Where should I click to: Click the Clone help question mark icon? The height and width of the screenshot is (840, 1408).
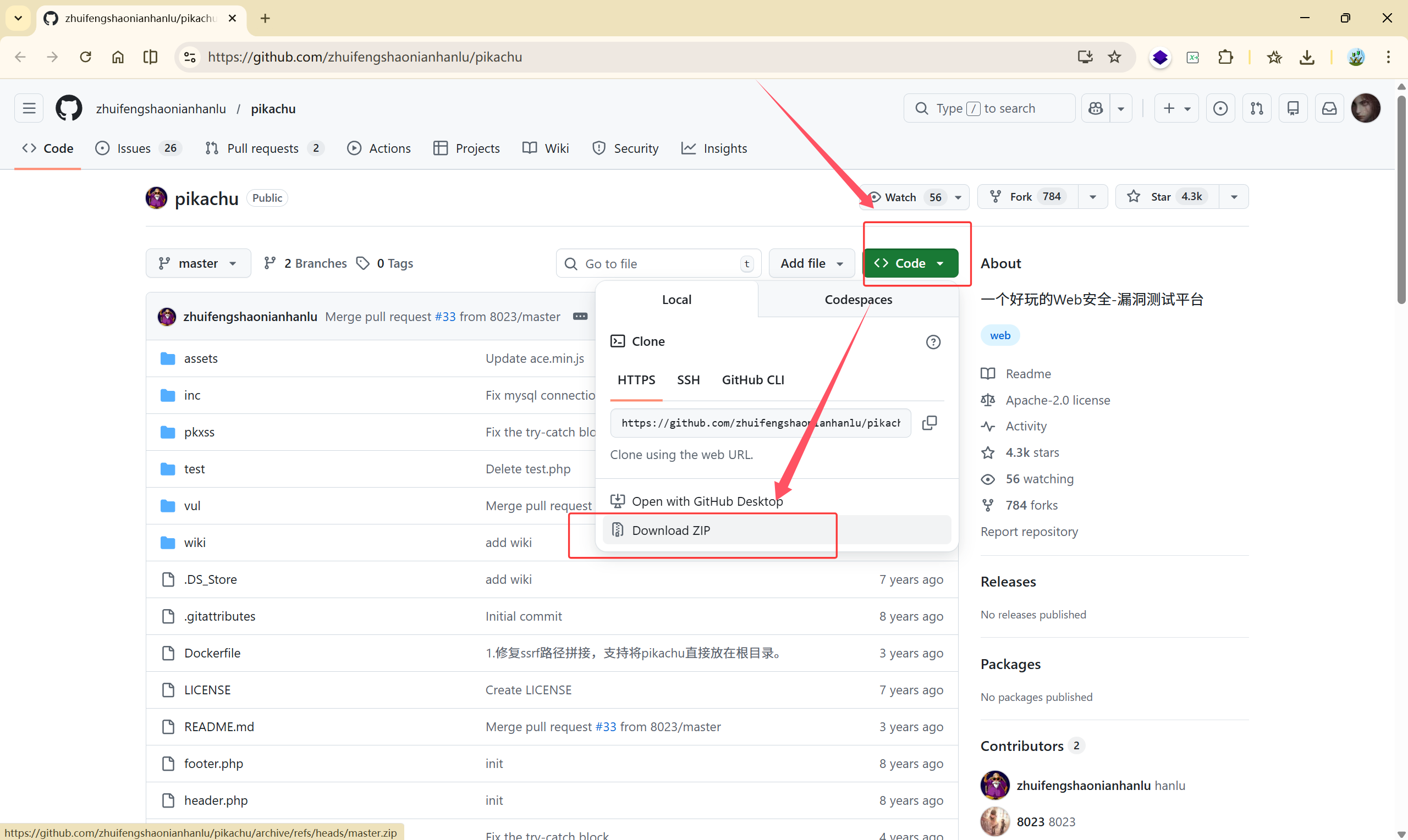[933, 342]
